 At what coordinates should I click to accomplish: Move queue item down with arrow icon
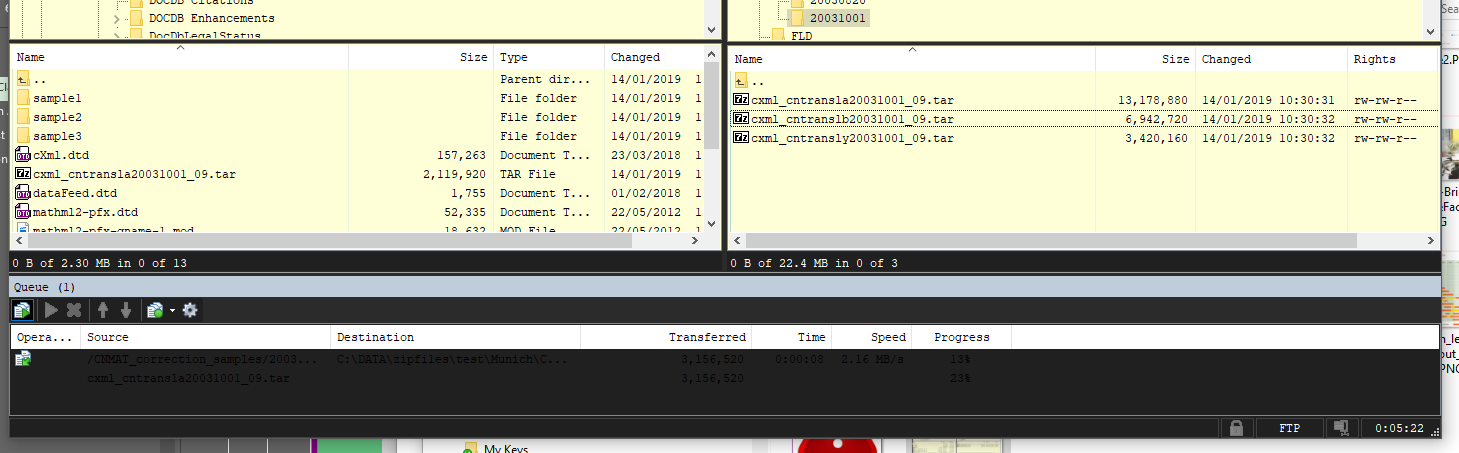click(x=126, y=310)
